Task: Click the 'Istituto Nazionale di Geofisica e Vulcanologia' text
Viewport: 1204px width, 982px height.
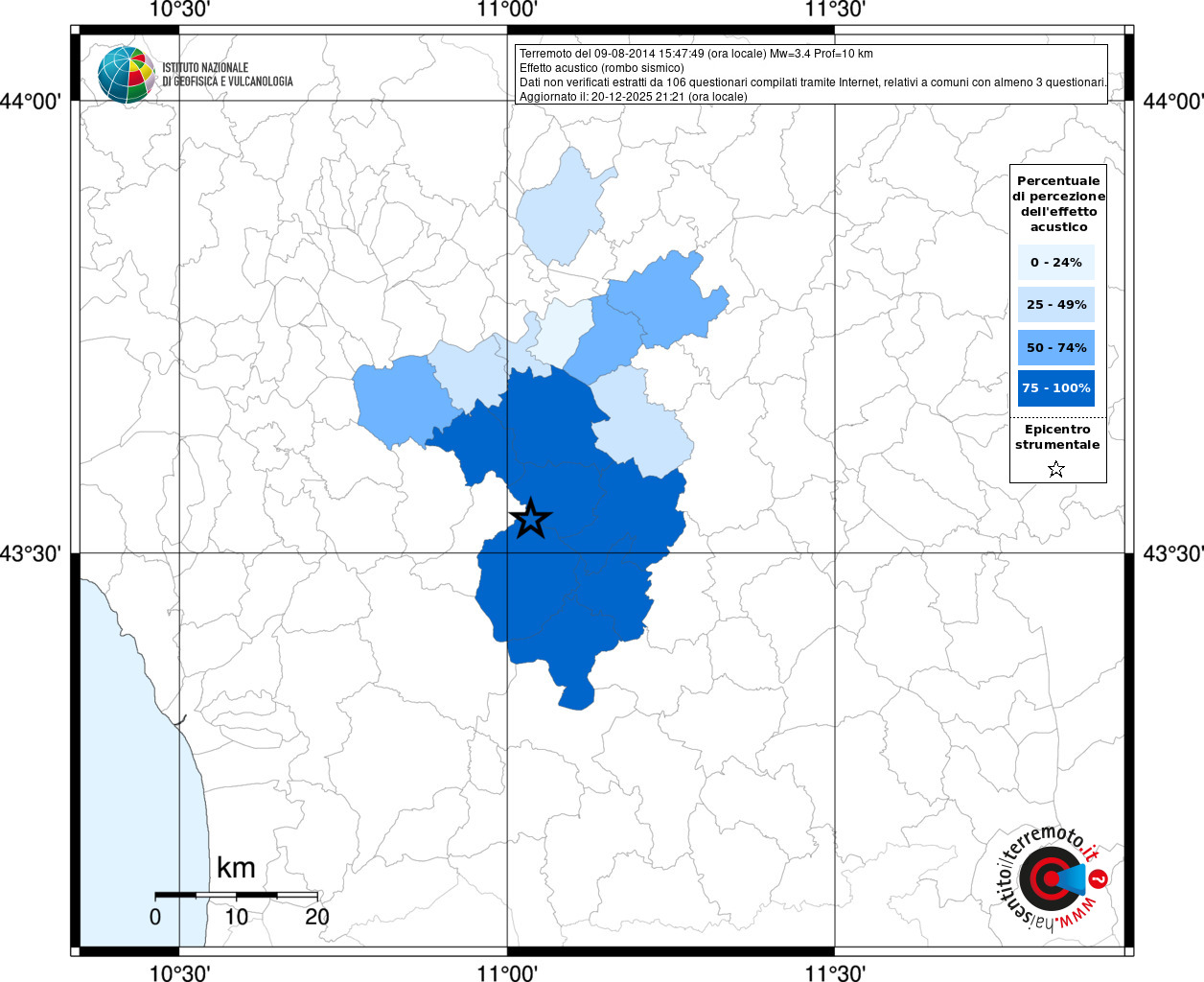Action: 228,75
